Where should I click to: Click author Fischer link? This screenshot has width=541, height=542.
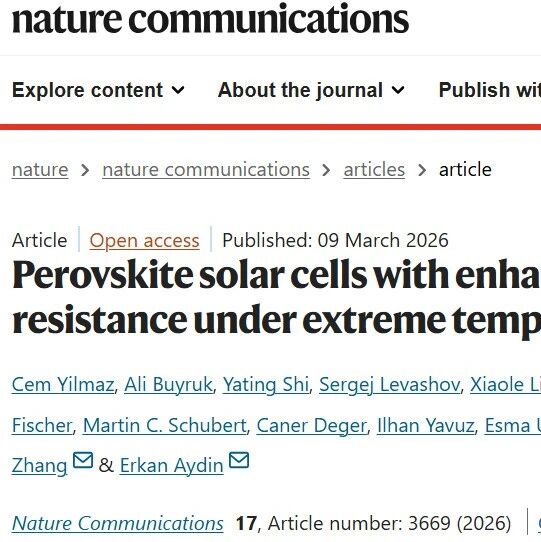click(42, 425)
